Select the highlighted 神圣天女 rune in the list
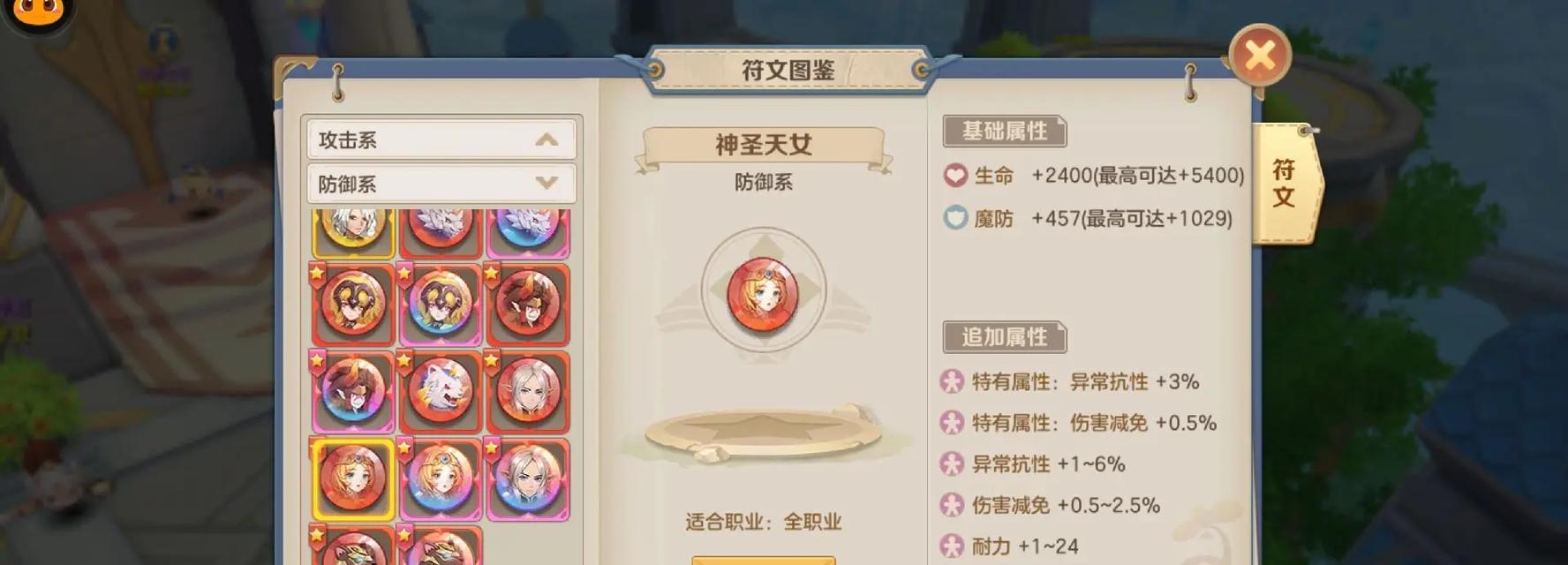Image resolution: width=1568 pixels, height=565 pixels. 353,478
